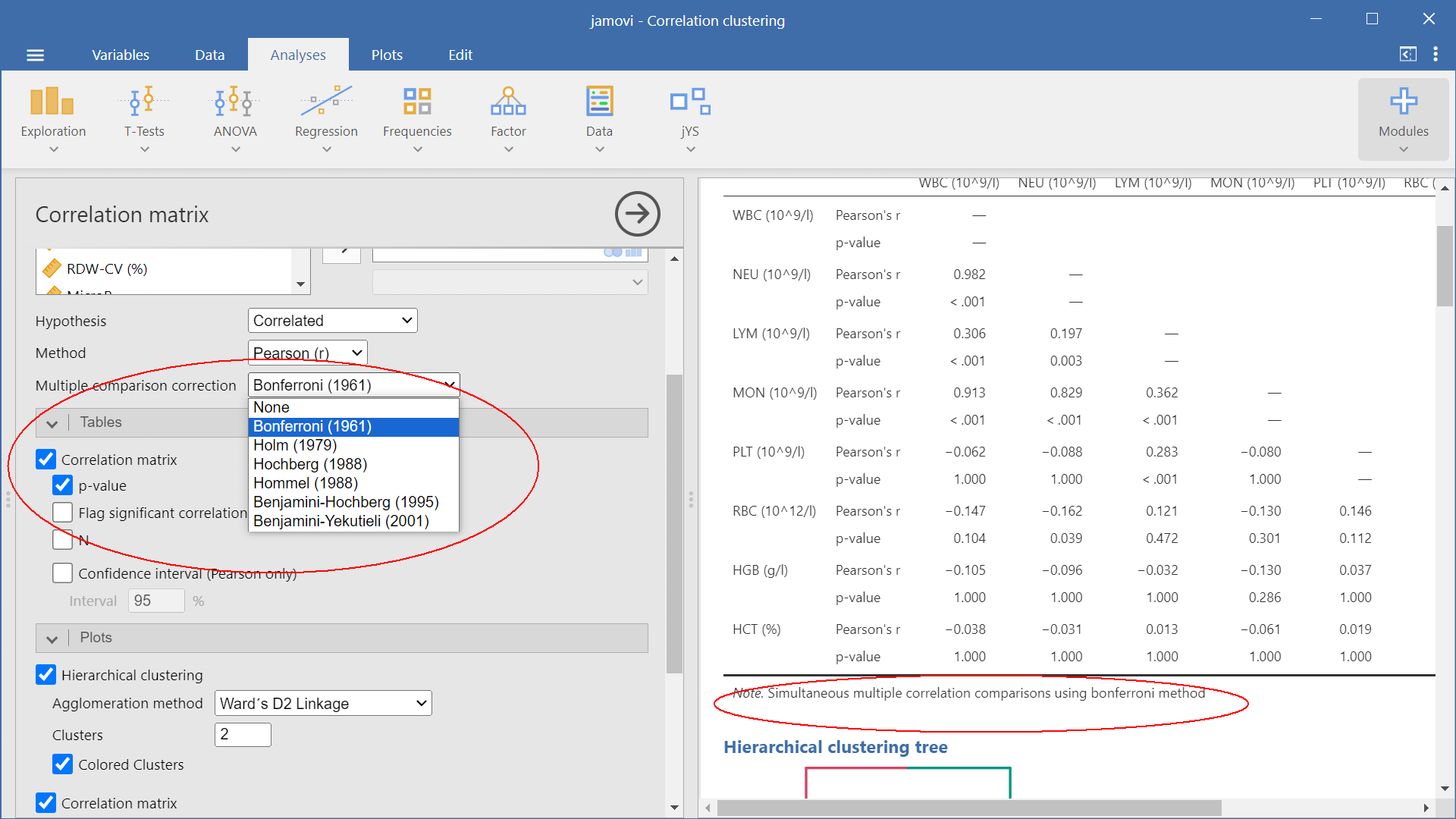1456x819 pixels.
Task: Open the Modules plus menu
Action: coord(1403,118)
